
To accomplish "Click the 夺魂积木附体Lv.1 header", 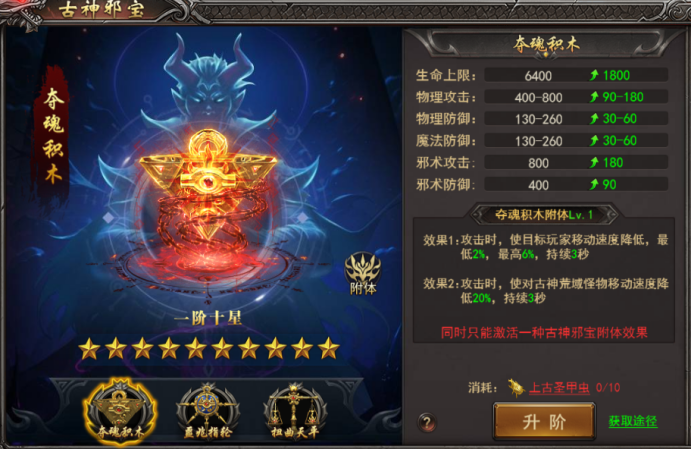I will point(544,215).
